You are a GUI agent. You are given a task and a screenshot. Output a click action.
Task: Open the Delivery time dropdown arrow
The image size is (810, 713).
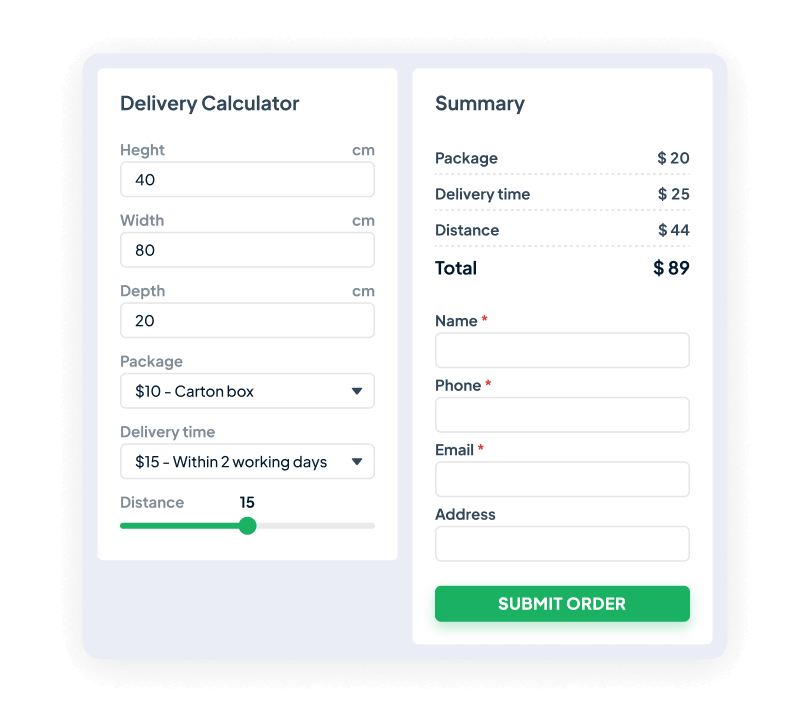tap(359, 461)
